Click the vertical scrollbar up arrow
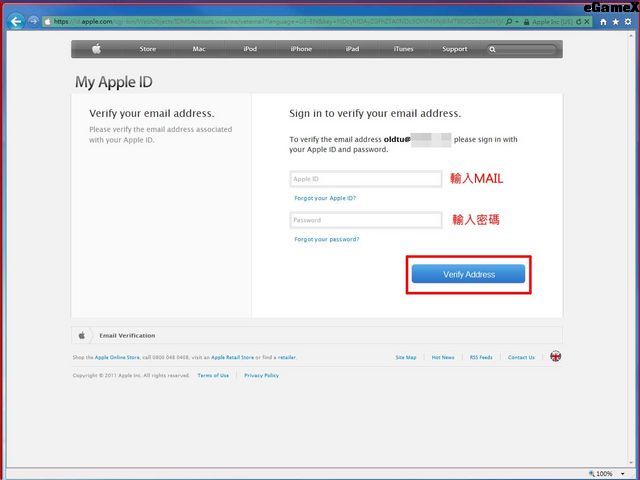The image size is (640, 480). click(631, 35)
